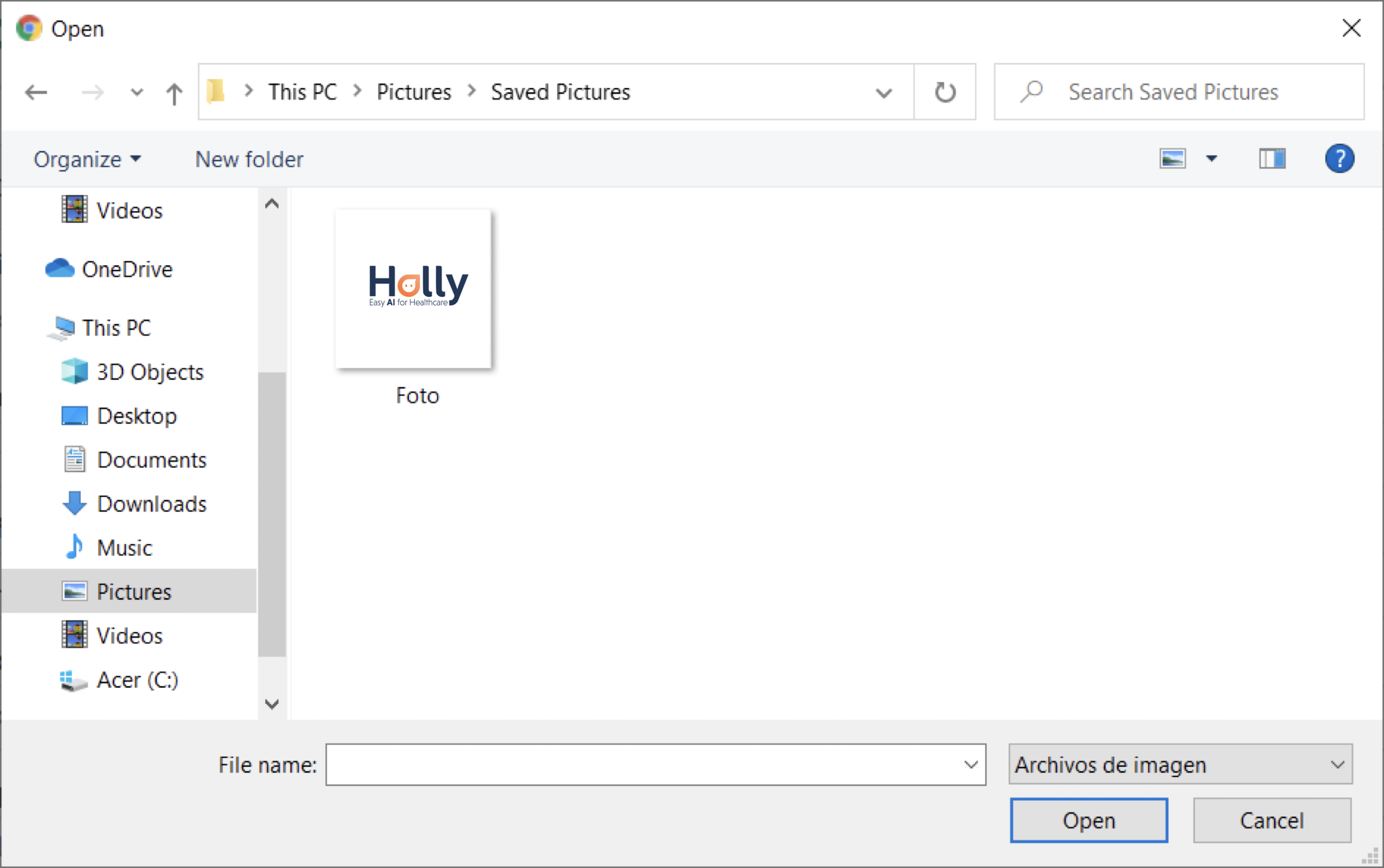This screenshot has width=1384, height=868.
Task: Open Desktop in the sidebar
Action: (x=136, y=416)
